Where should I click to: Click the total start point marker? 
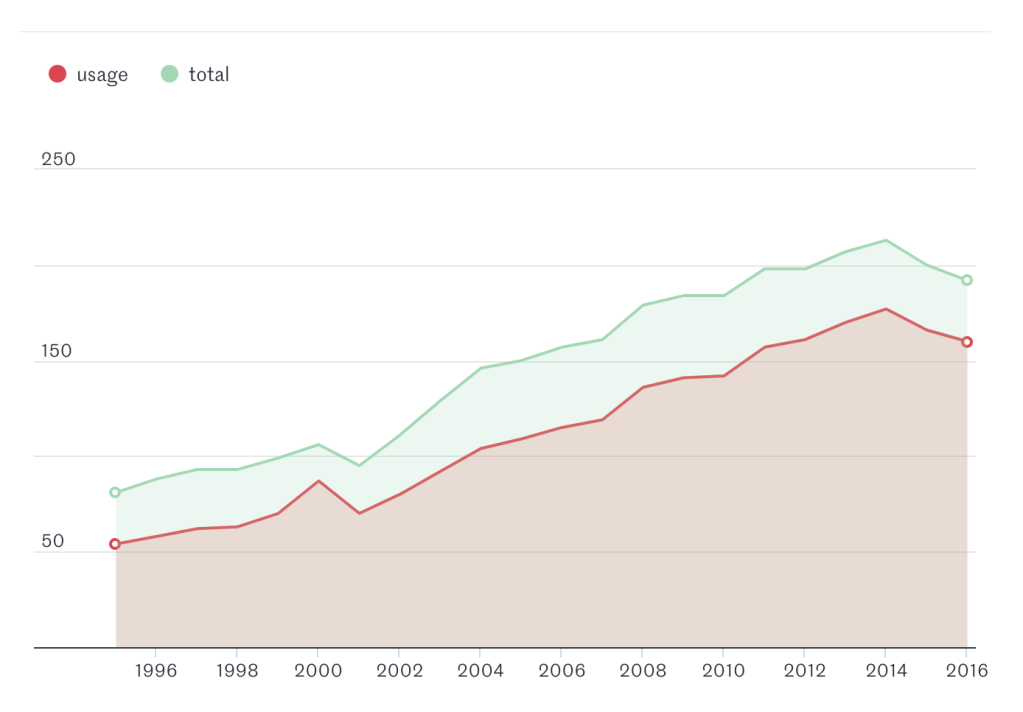coord(115,492)
